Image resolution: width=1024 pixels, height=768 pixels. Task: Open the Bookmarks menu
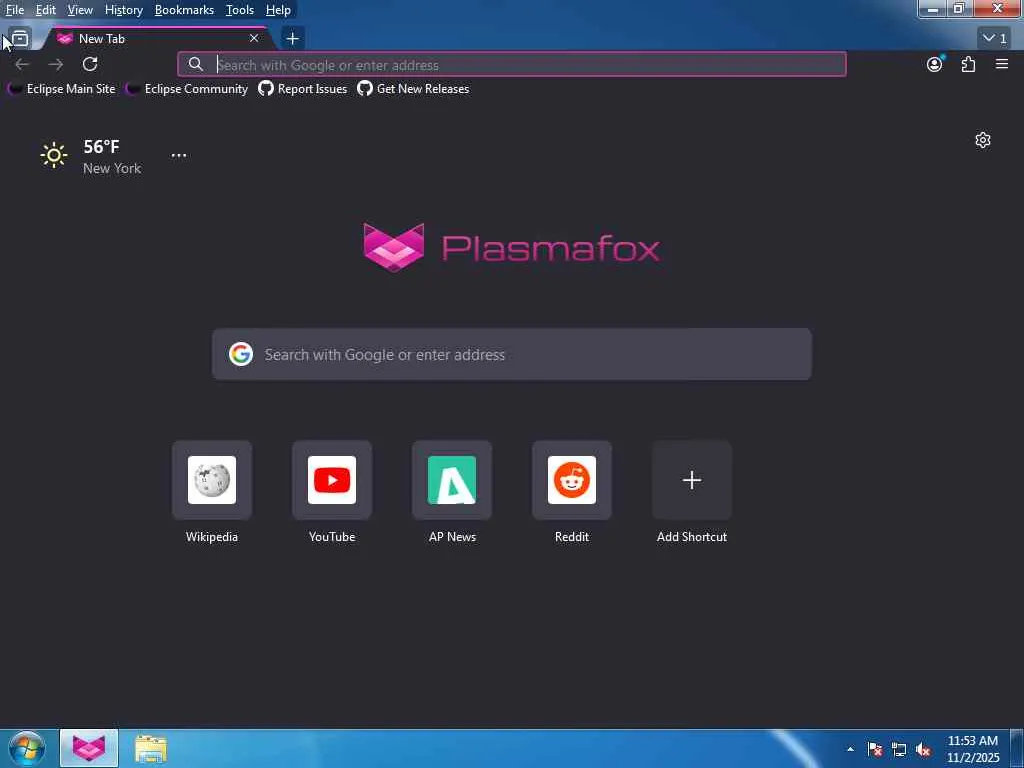pyautogui.click(x=184, y=10)
